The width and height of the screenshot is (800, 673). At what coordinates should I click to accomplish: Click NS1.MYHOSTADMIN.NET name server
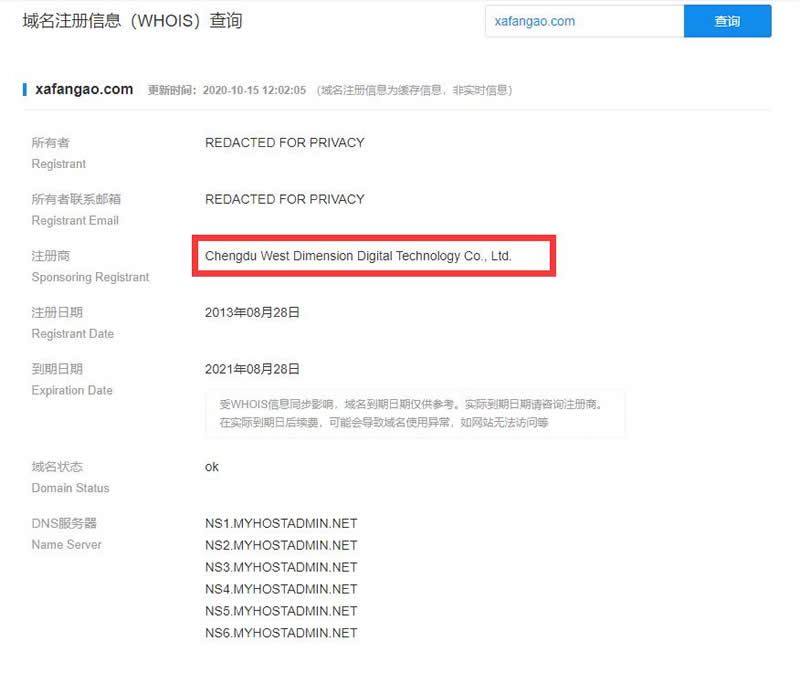281,523
